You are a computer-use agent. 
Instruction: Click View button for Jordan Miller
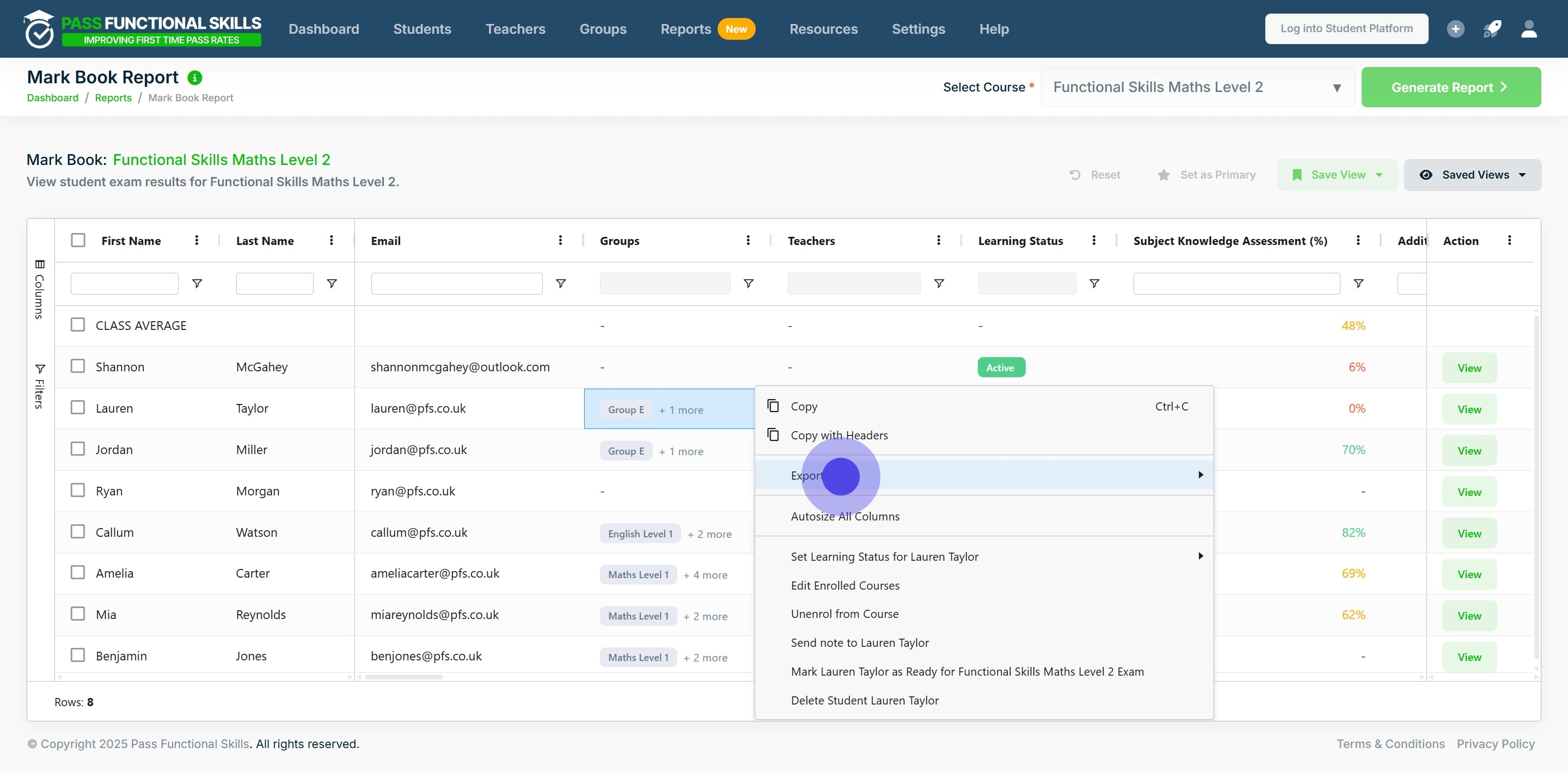click(1469, 451)
